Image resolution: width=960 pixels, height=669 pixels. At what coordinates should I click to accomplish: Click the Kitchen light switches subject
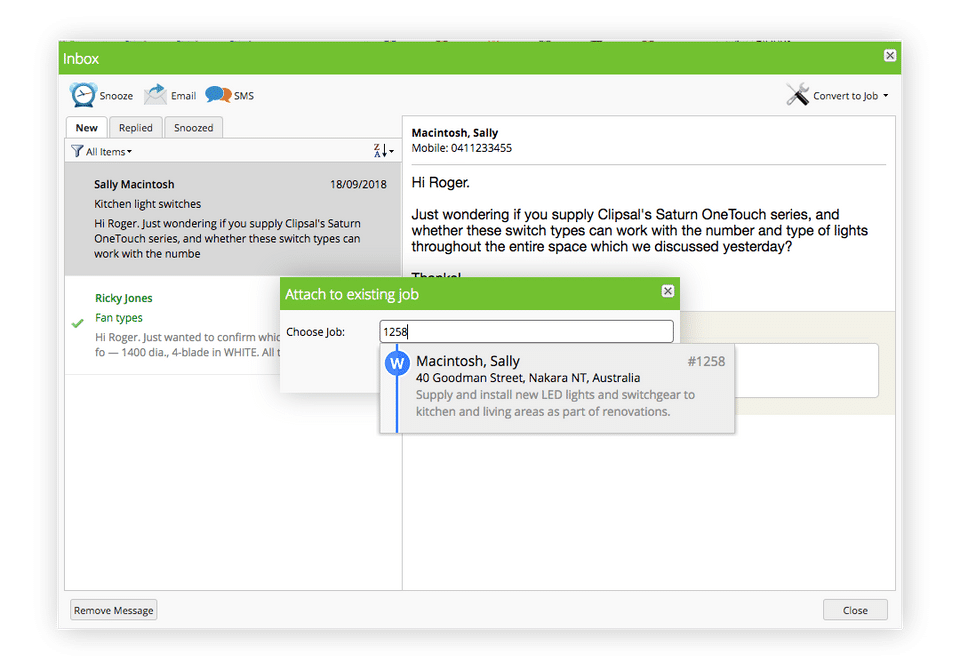[x=148, y=204]
